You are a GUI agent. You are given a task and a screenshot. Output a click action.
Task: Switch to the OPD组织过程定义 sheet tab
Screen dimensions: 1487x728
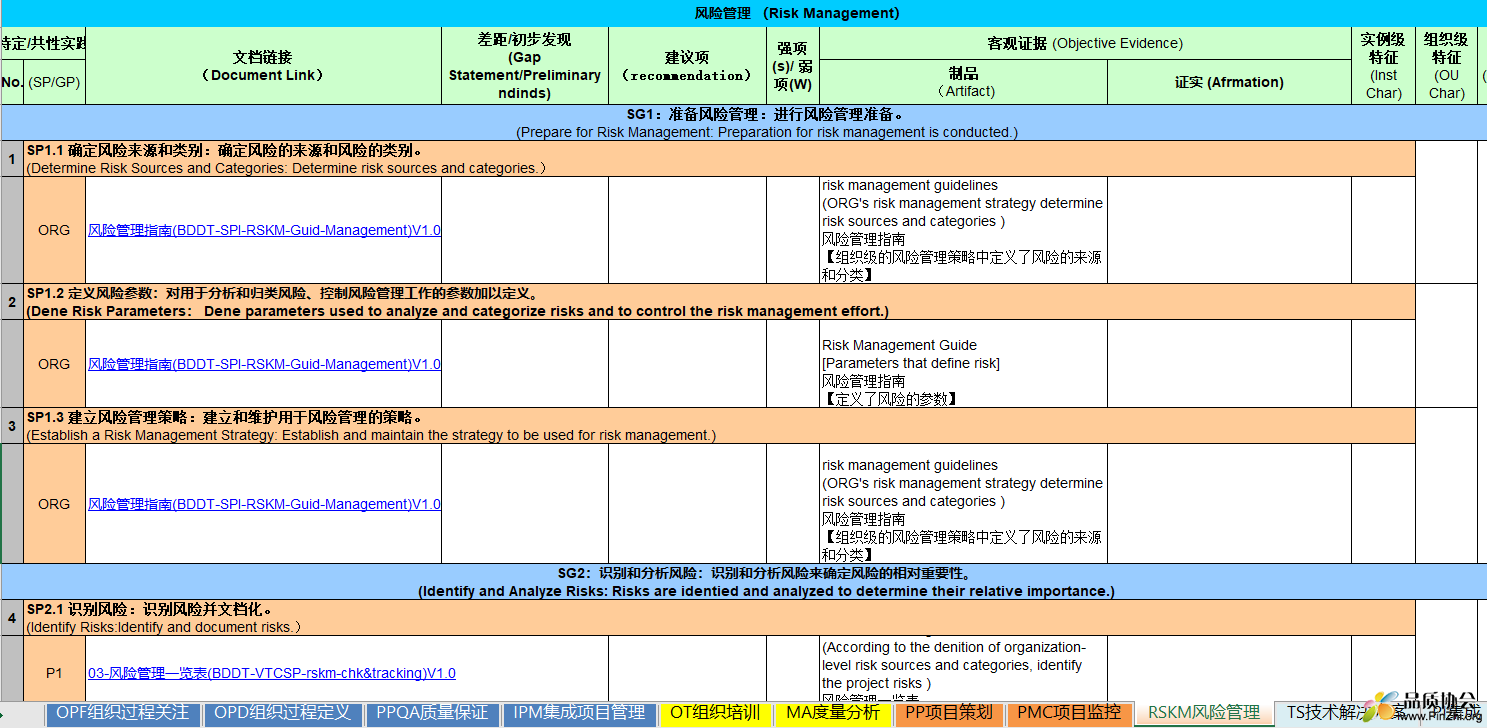coord(284,713)
